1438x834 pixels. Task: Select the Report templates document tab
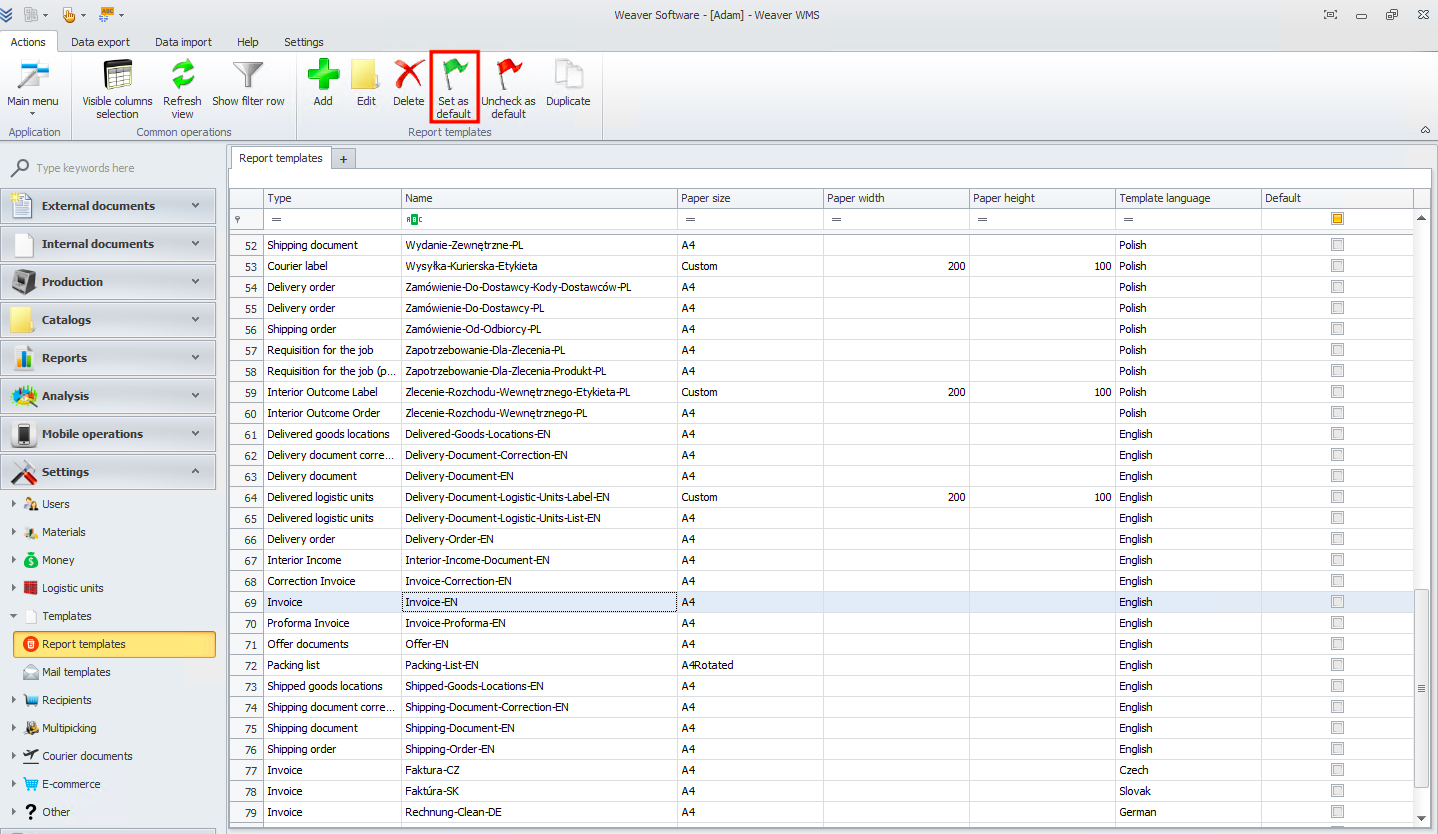point(281,158)
